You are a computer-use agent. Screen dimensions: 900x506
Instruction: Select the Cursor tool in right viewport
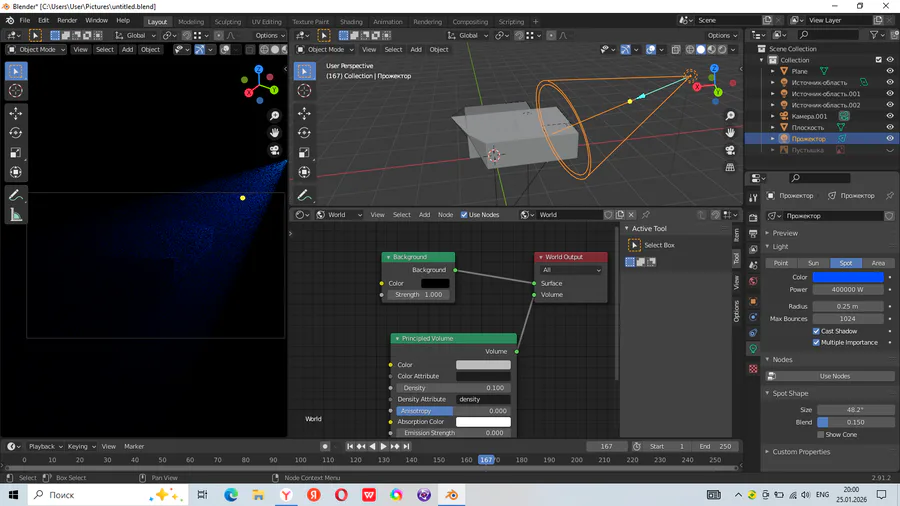point(304,91)
